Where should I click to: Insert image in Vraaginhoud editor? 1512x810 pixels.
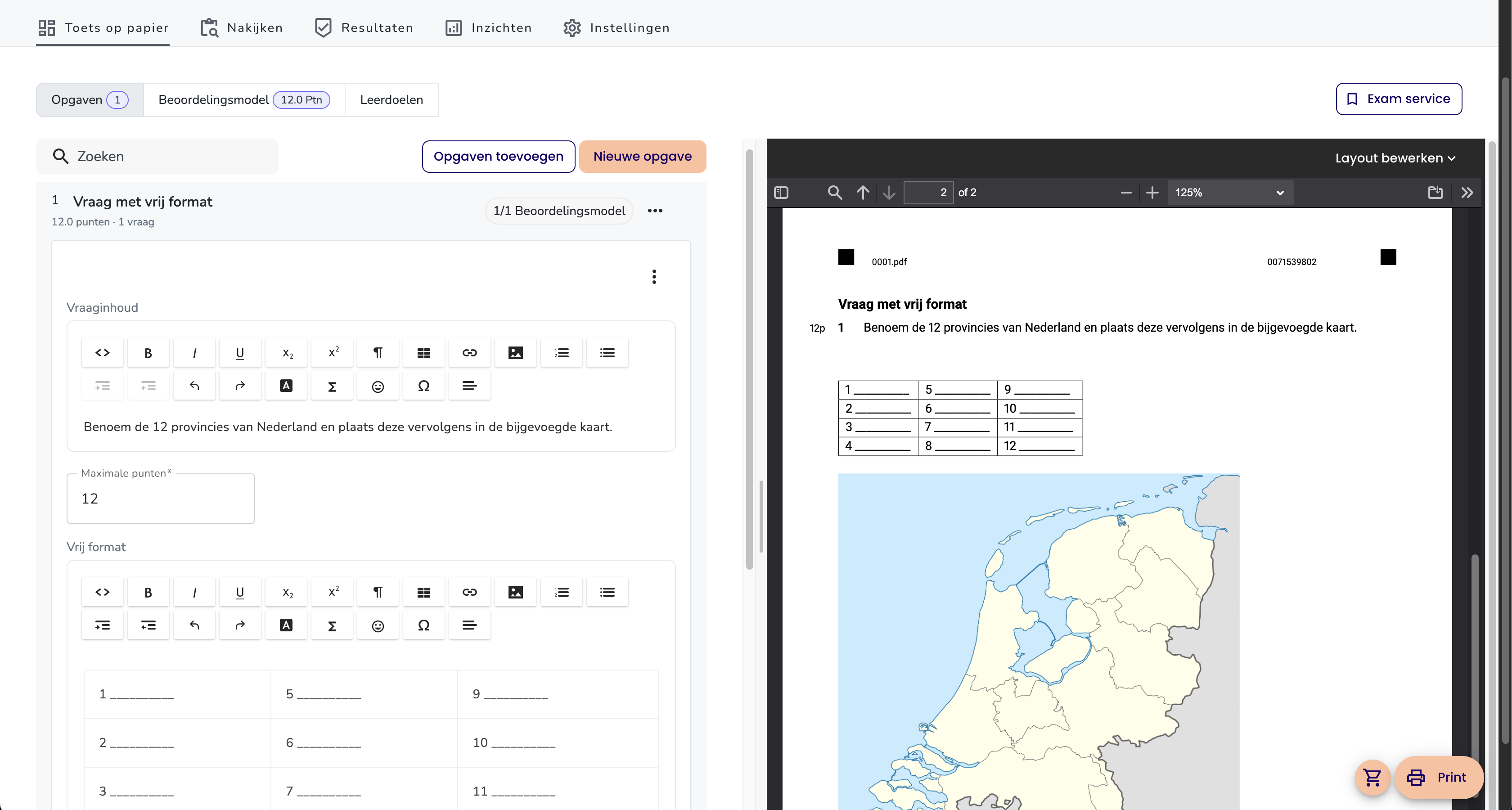click(515, 353)
